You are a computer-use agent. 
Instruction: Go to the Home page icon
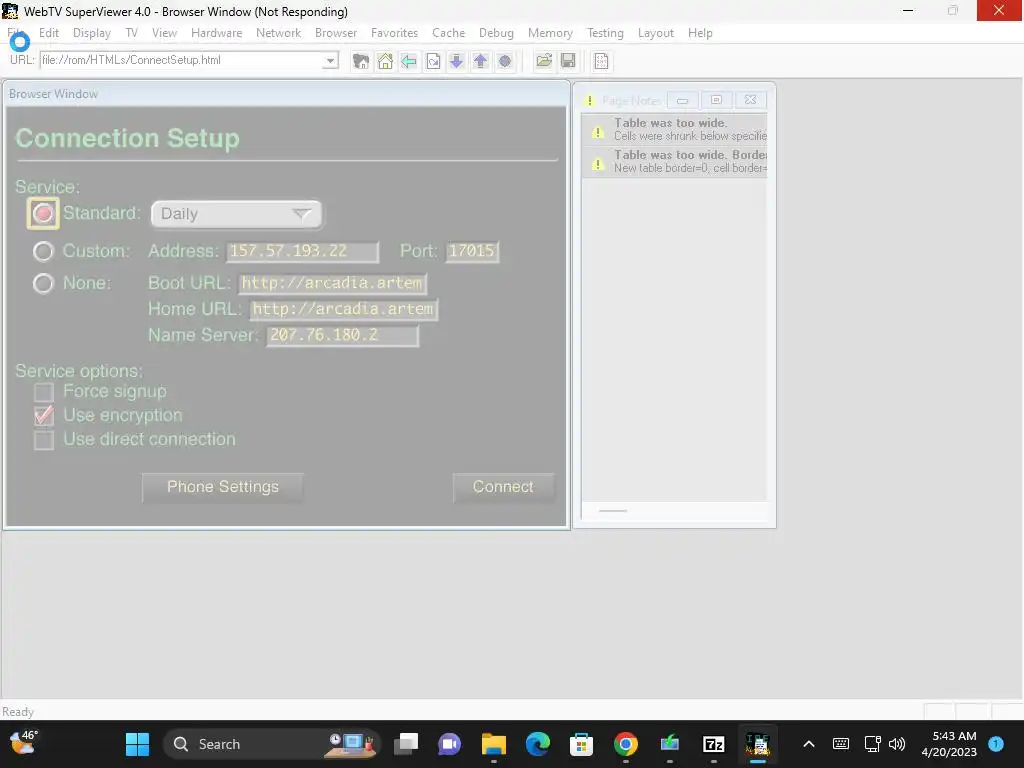pos(385,61)
